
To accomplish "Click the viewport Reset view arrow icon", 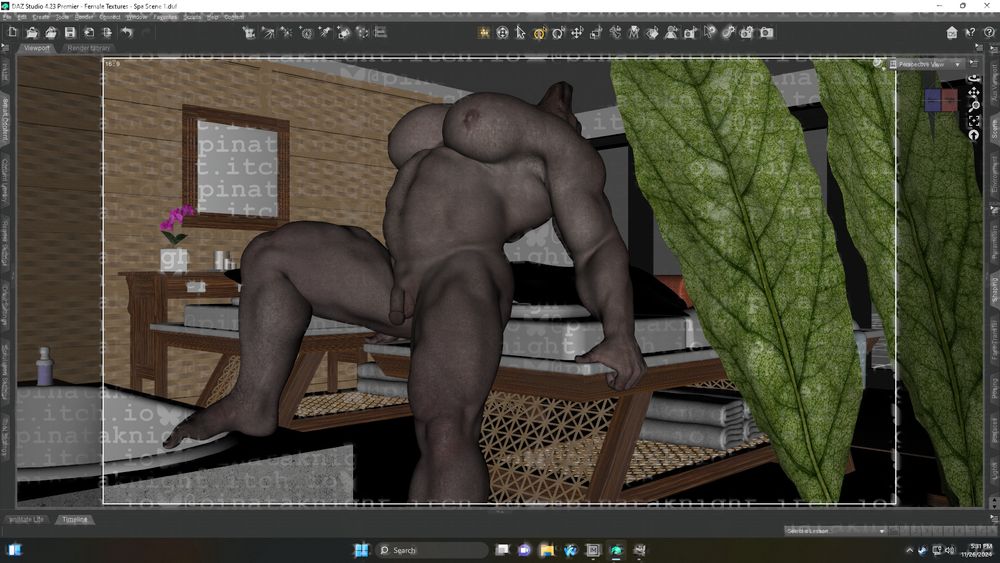I will coord(974,135).
